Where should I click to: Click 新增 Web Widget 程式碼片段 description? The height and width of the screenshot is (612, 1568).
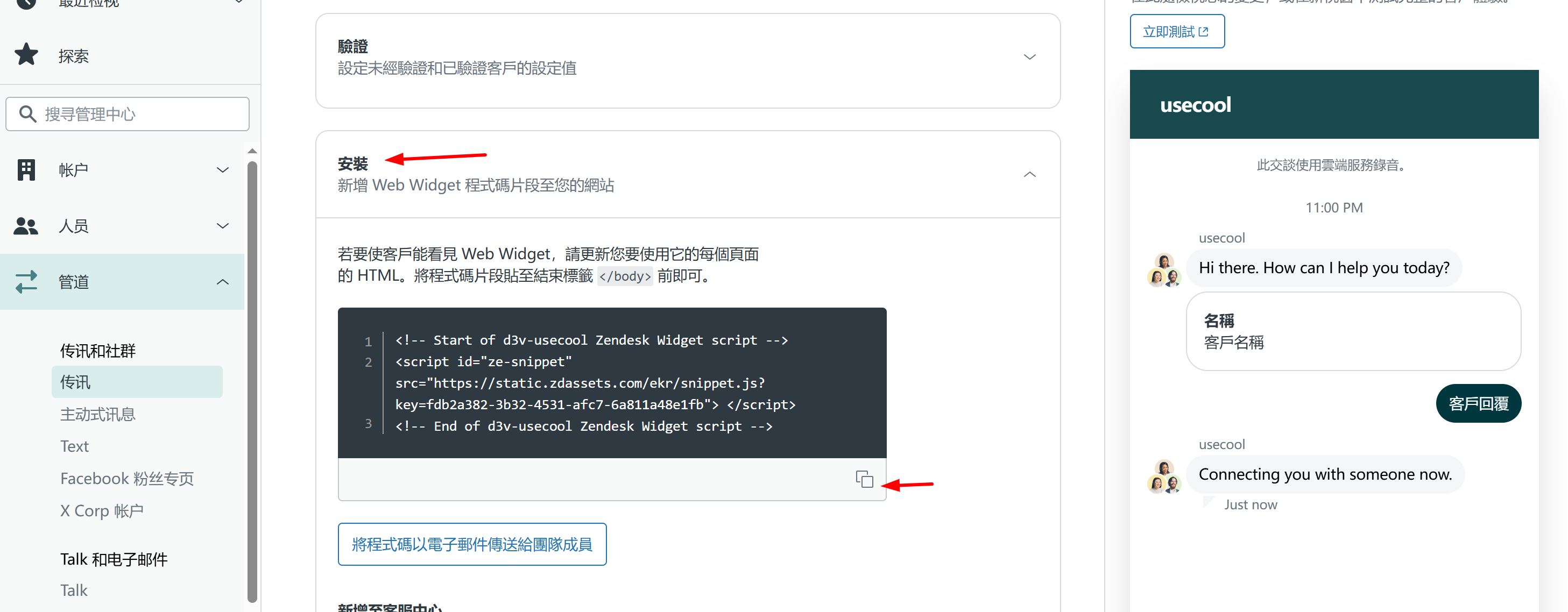(x=476, y=185)
